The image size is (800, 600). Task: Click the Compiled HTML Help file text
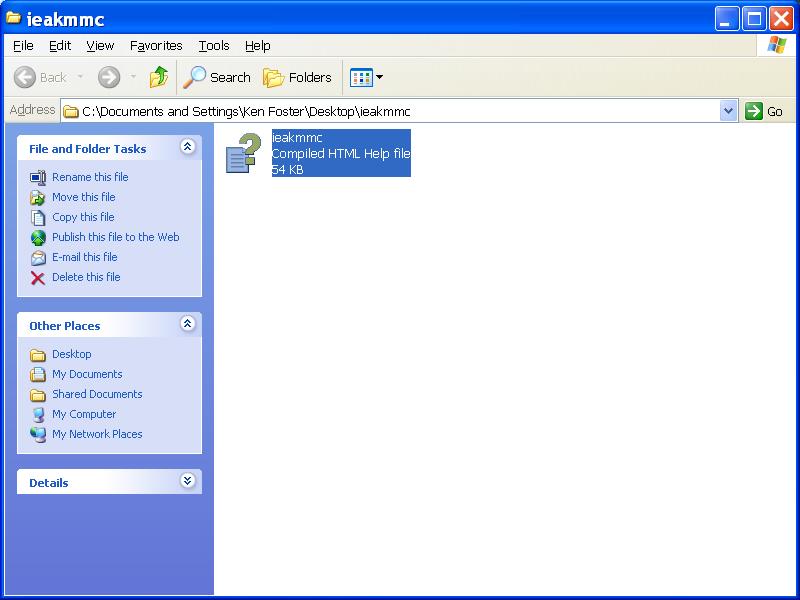(x=341, y=154)
